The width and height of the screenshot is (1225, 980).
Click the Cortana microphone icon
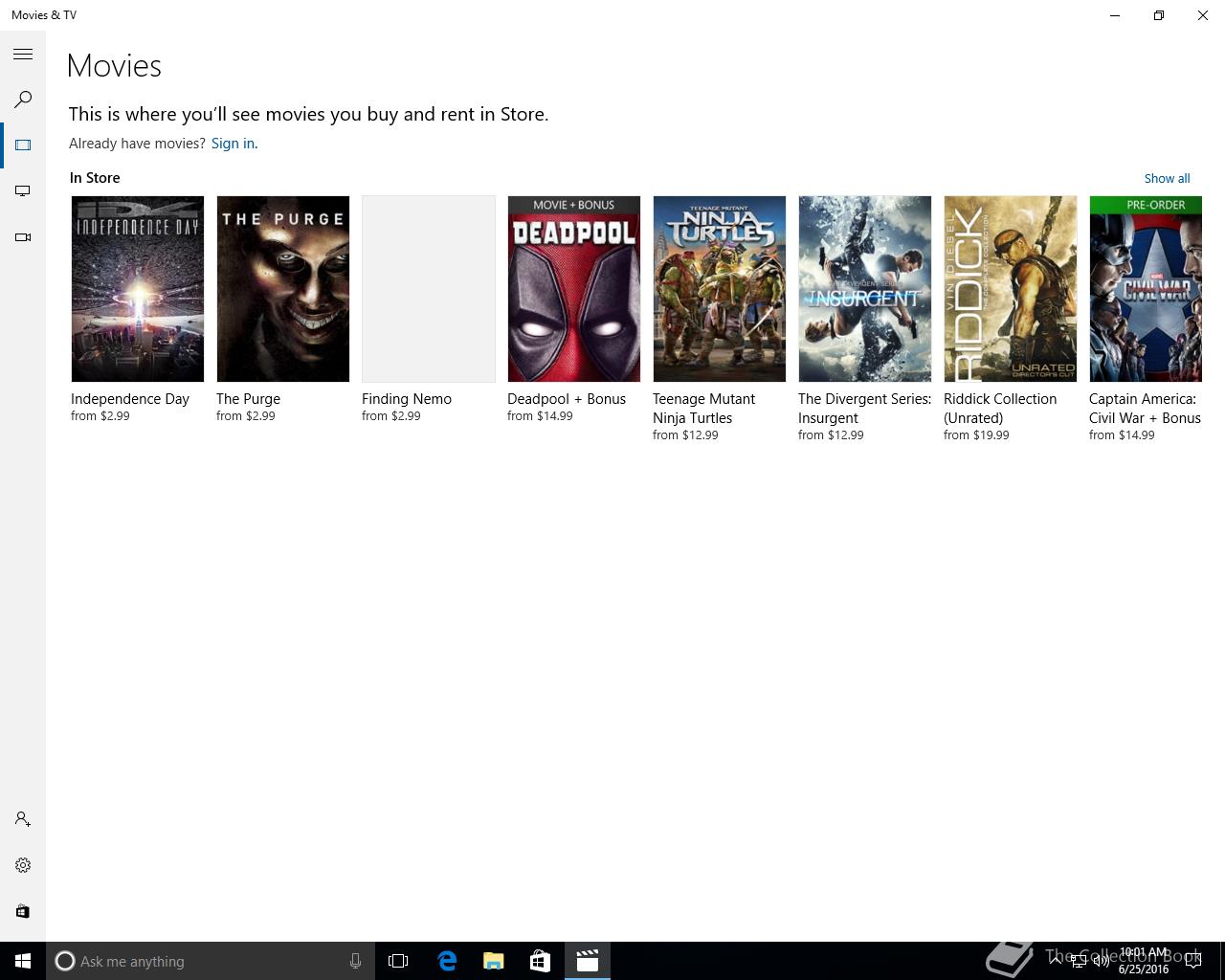355,961
